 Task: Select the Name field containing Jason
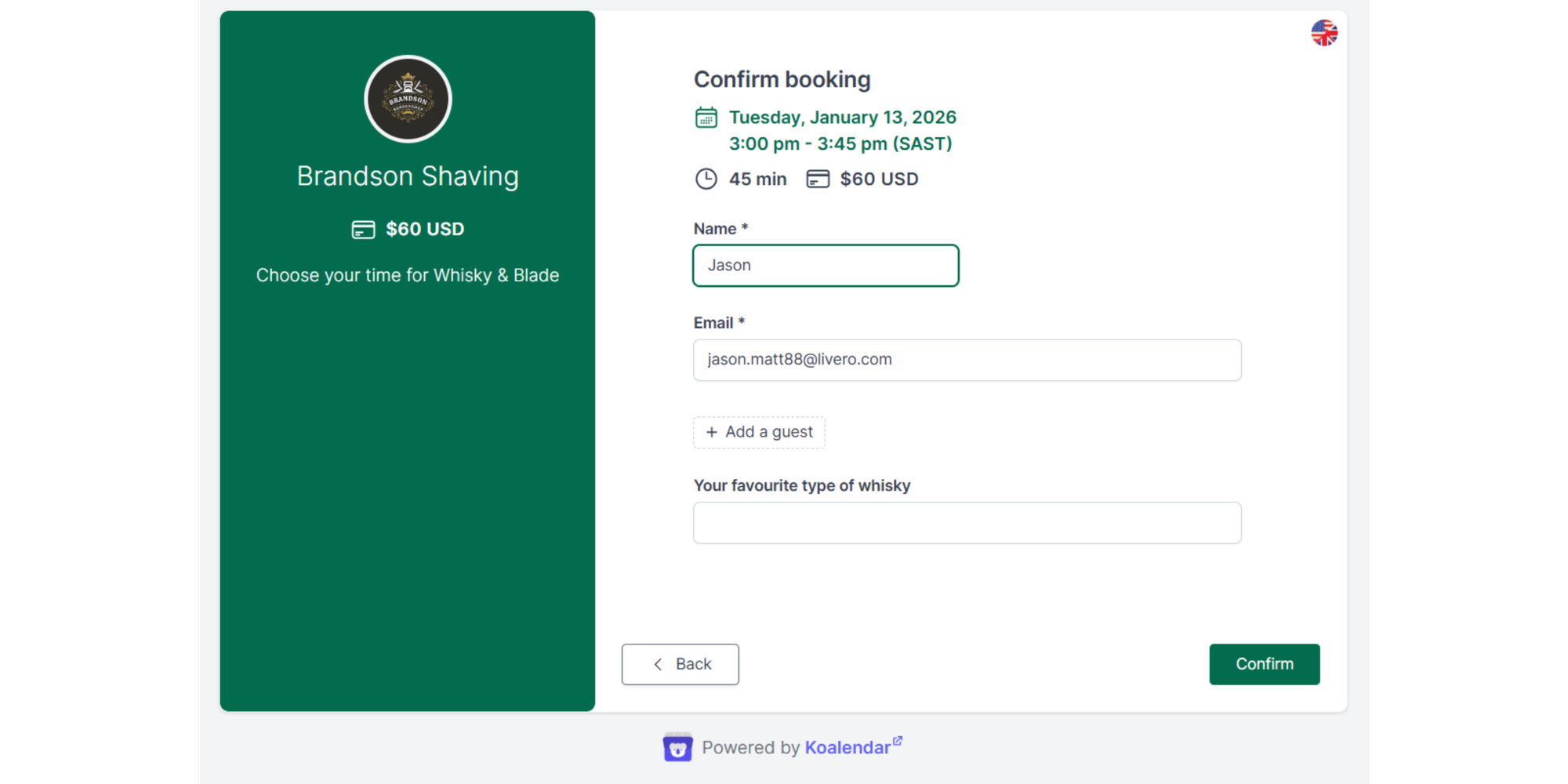point(825,265)
